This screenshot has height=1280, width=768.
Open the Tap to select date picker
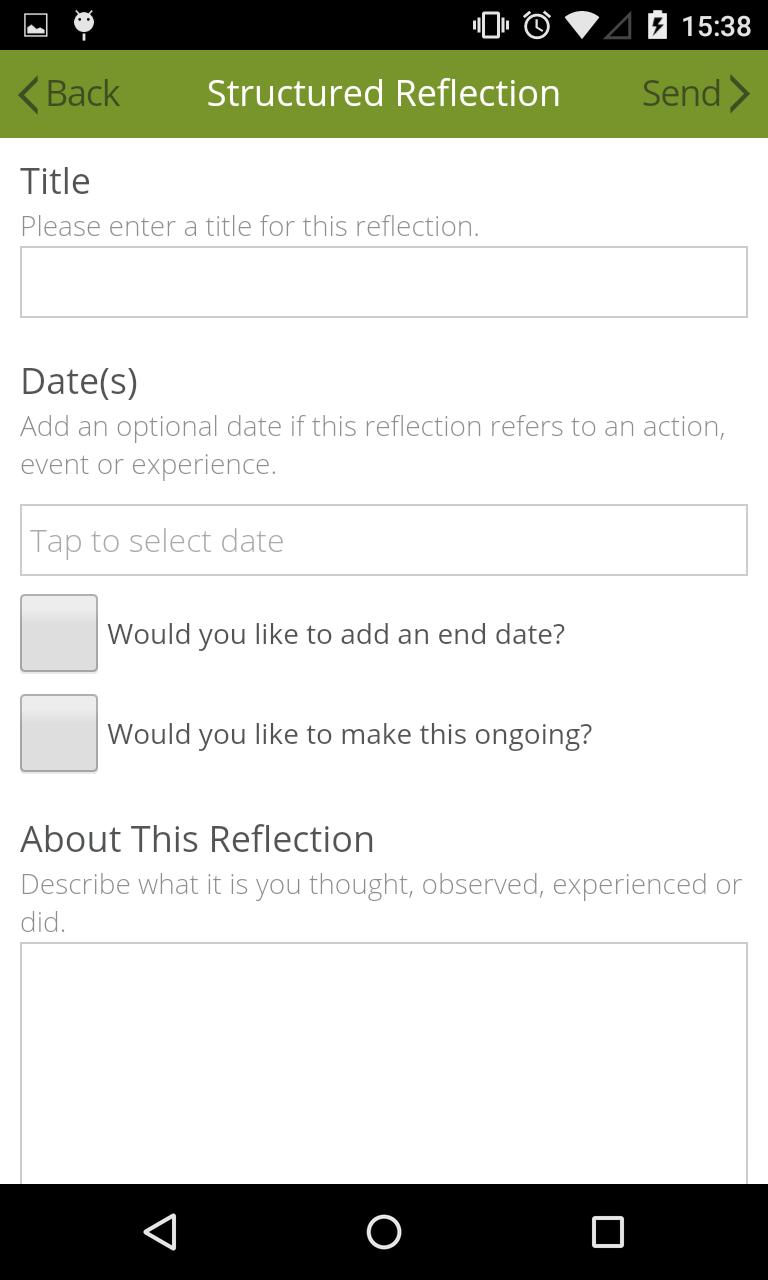coord(384,540)
